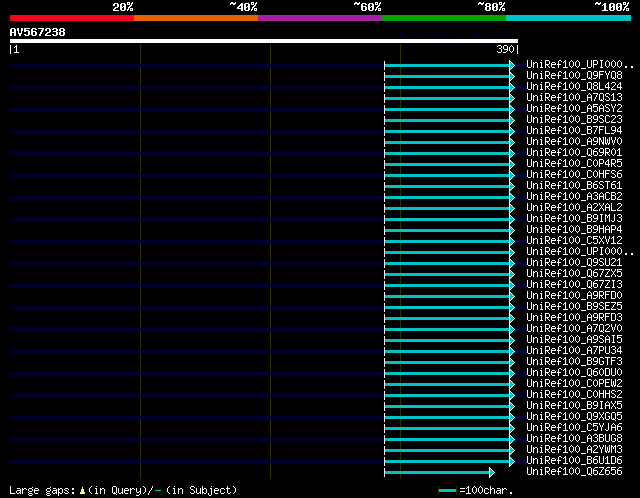Select UniRef100_A9NWV0 entry
This screenshot has height=498, width=640.
click(x=574, y=142)
